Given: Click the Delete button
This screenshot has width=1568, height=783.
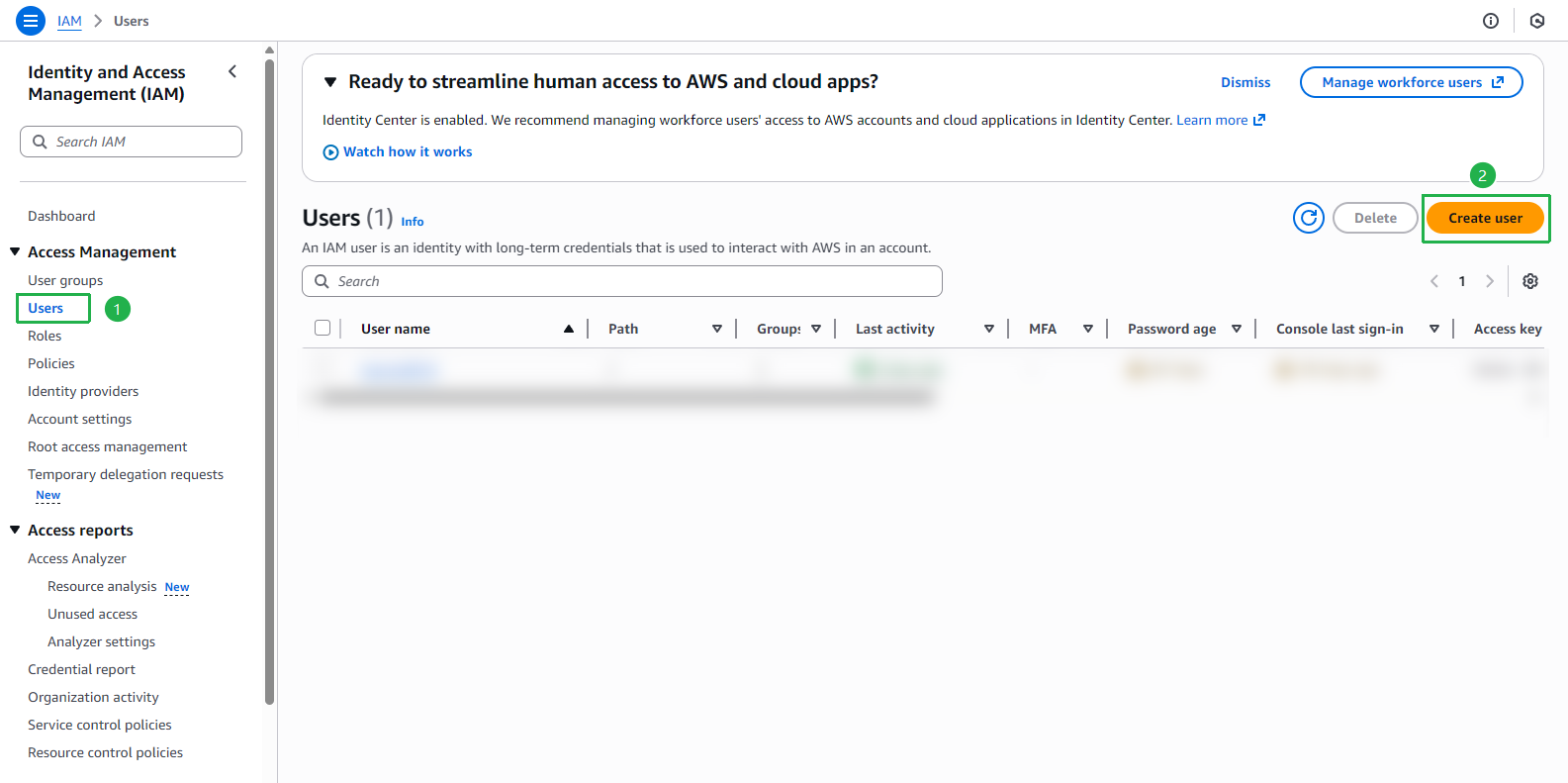Looking at the screenshot, I should point(1375,218).
